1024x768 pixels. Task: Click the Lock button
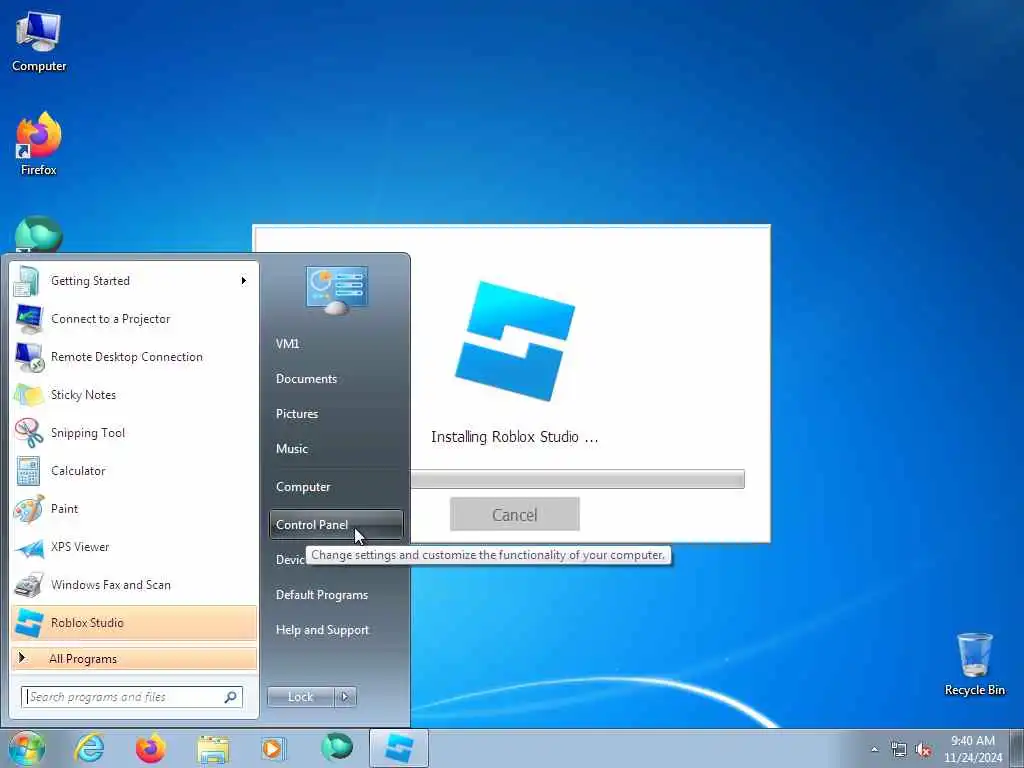point(301,697)
